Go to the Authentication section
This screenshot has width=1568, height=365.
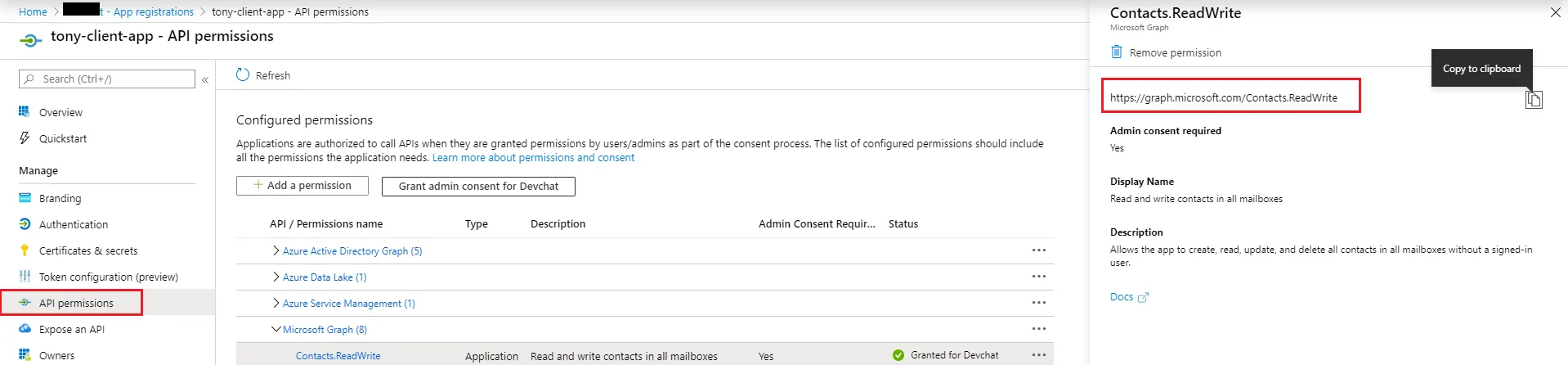pos(73,225)
